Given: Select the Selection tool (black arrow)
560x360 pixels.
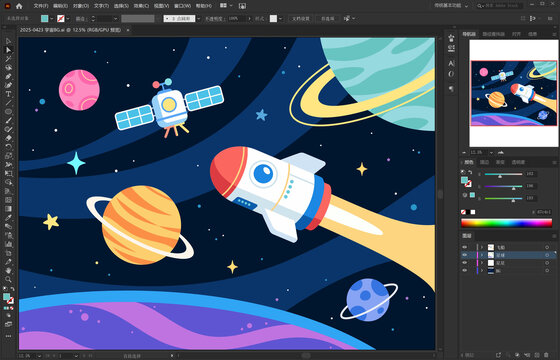Looking at the screenshot, I should tap(9, 41).
